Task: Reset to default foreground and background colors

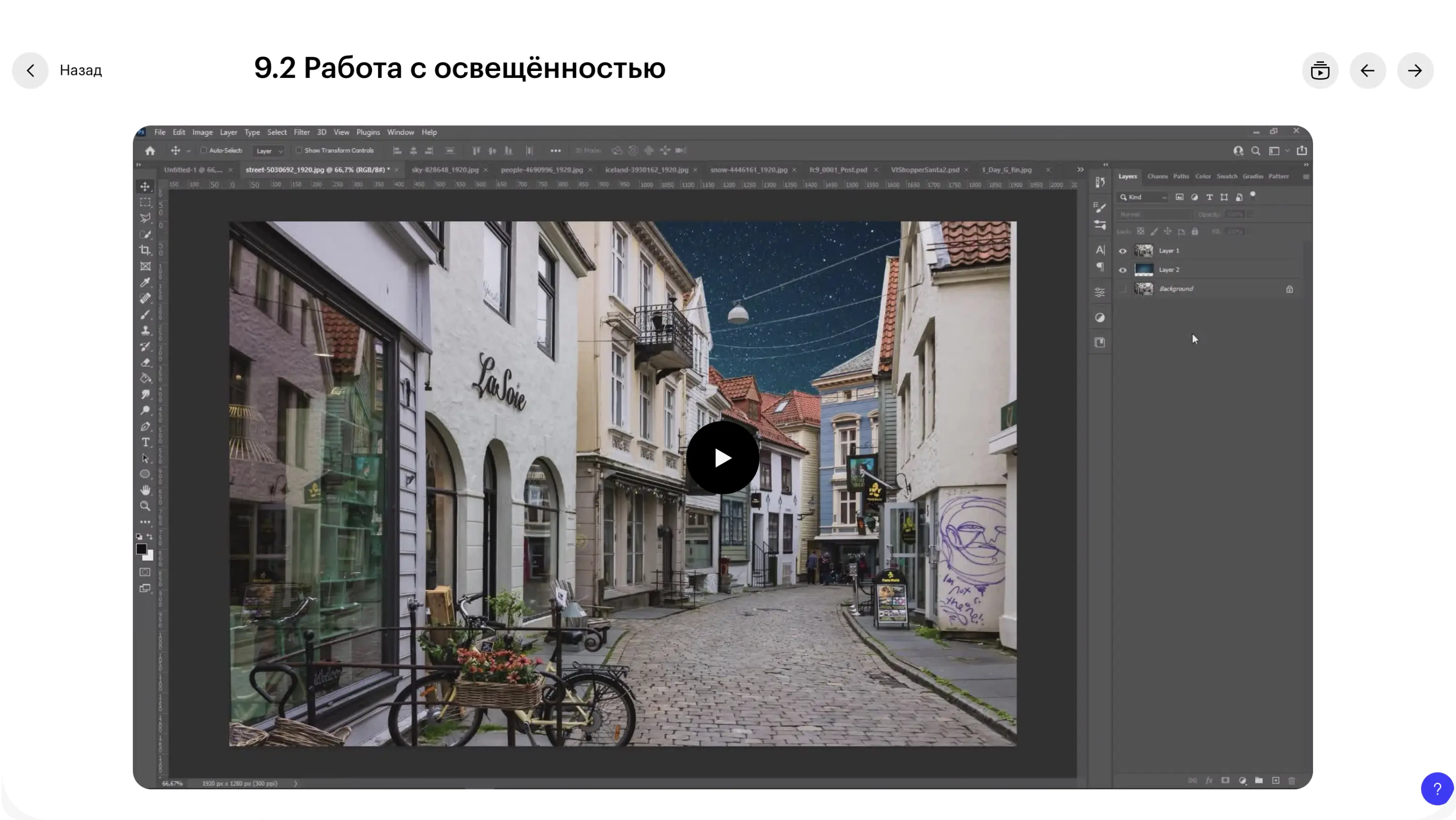Action: 139,537
